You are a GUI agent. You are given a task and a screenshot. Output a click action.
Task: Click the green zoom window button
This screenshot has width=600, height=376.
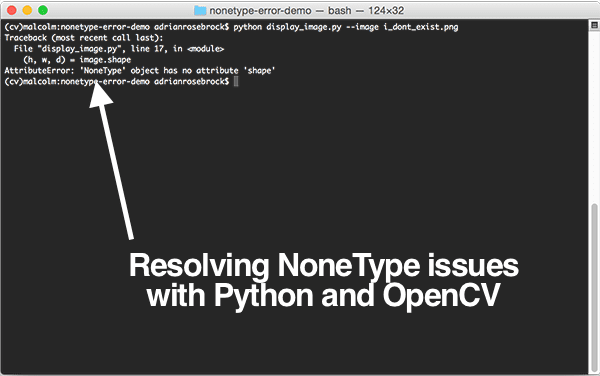click(x=43, y=10)
